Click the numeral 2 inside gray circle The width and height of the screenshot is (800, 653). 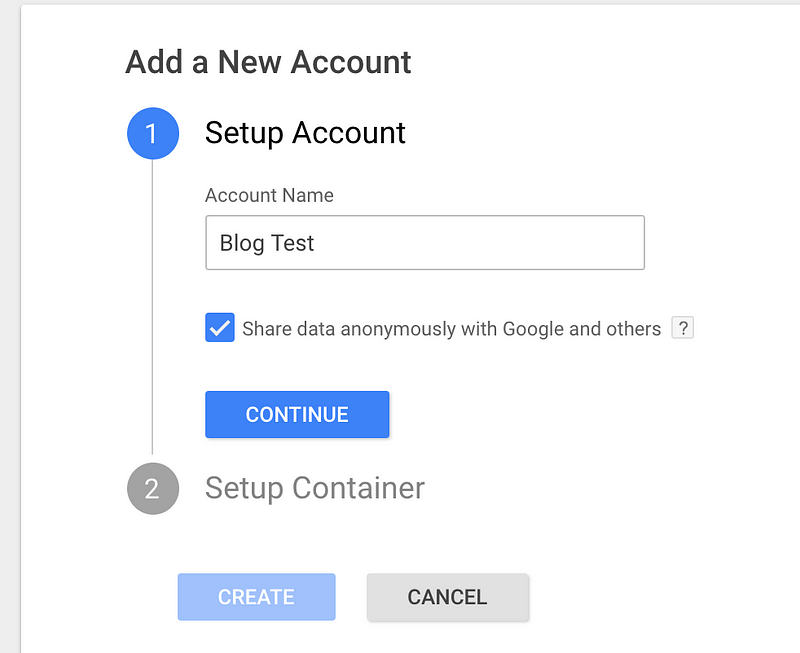(x=152, y=489)
